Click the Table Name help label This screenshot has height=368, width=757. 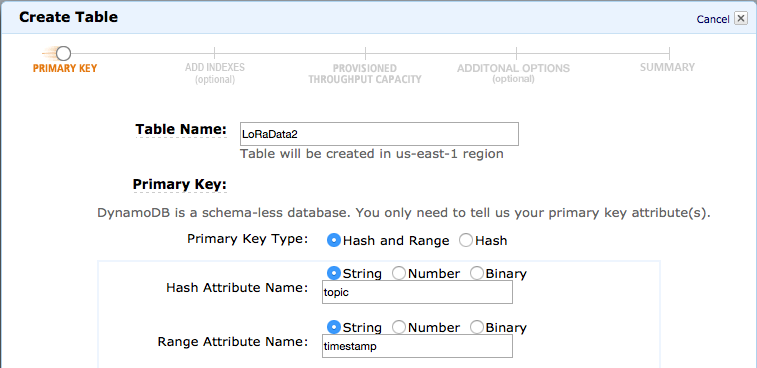click(181, 129)
